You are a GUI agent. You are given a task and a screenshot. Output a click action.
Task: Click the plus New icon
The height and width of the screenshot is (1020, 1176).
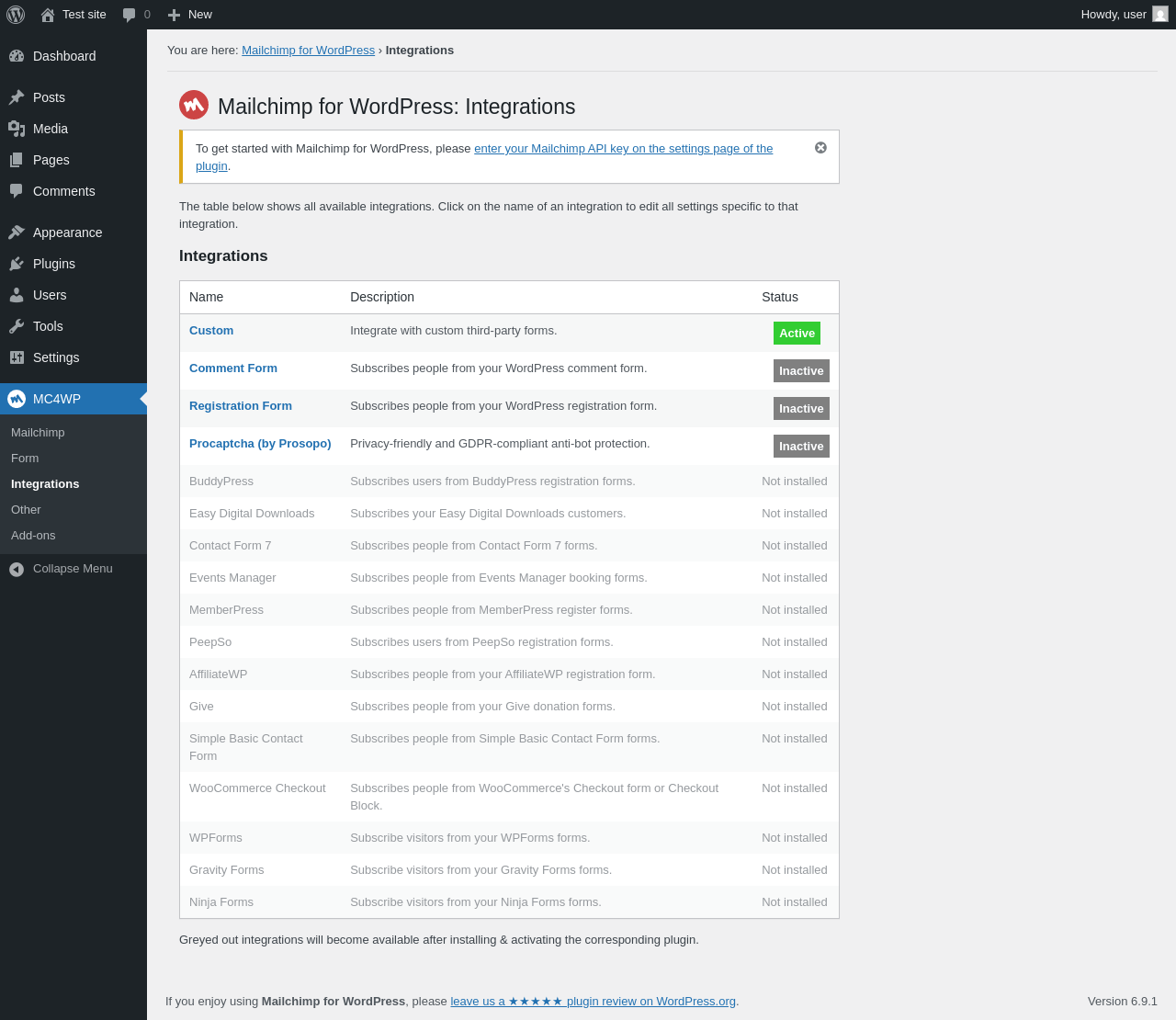click(174, 15)
